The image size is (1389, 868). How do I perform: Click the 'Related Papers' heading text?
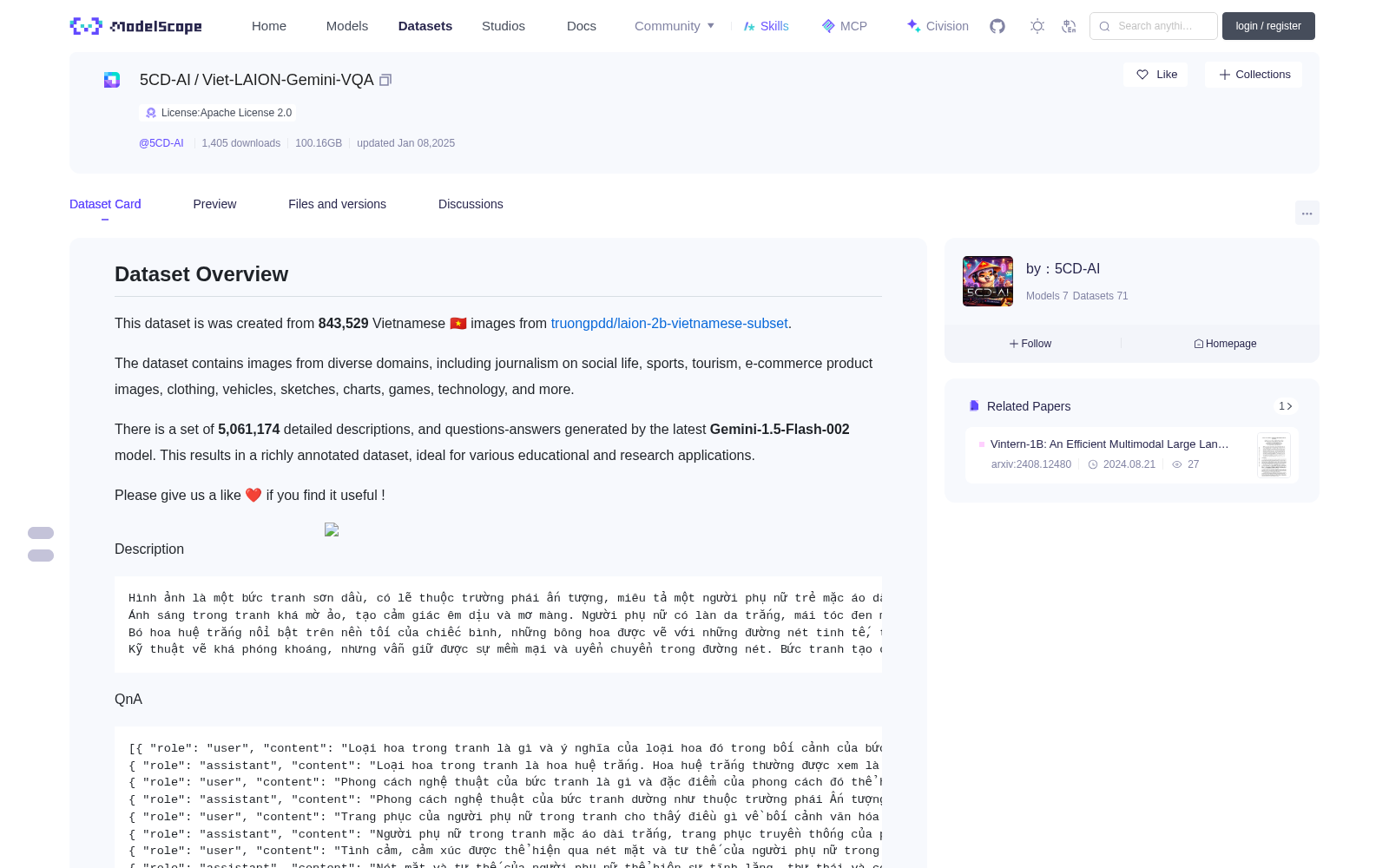[1029, 406]
